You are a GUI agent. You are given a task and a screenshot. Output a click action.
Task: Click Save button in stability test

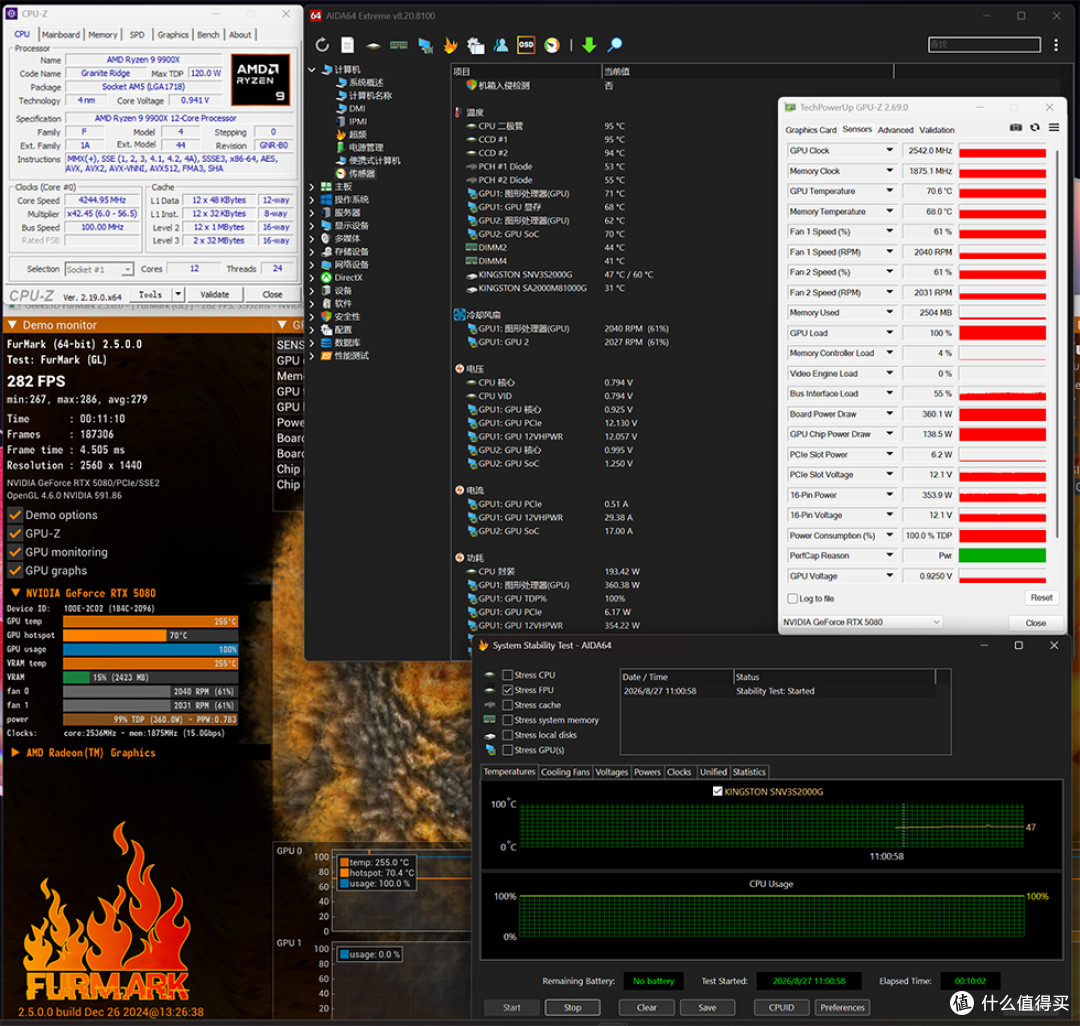(707, 1007)
